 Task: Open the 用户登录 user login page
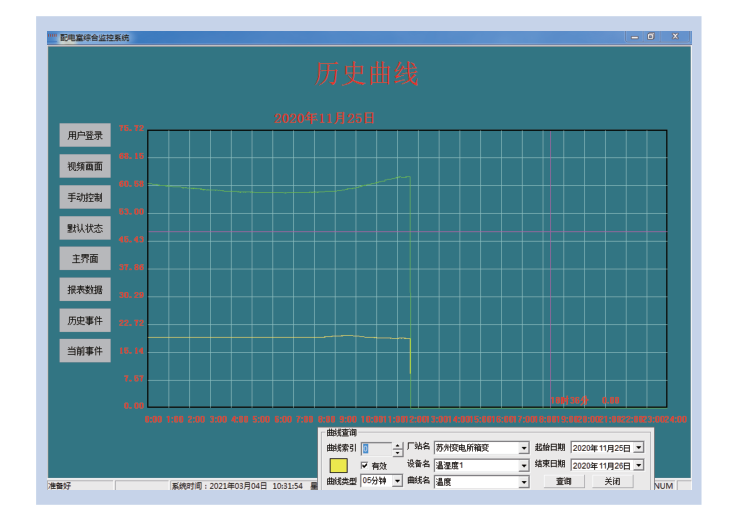click(85, 135)
